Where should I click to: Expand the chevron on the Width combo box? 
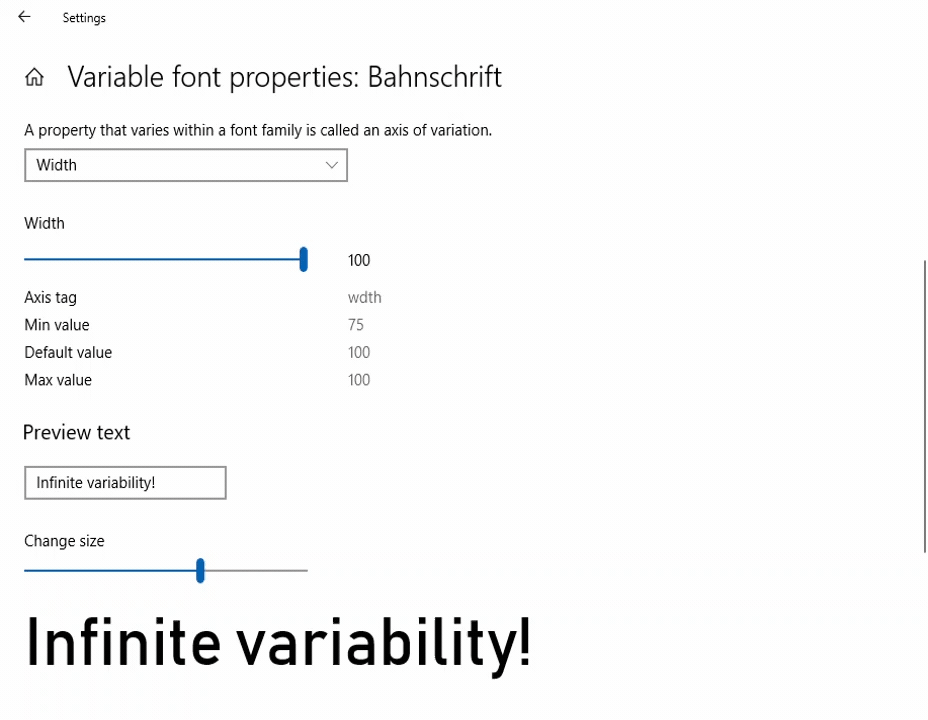tap(331, 165)
